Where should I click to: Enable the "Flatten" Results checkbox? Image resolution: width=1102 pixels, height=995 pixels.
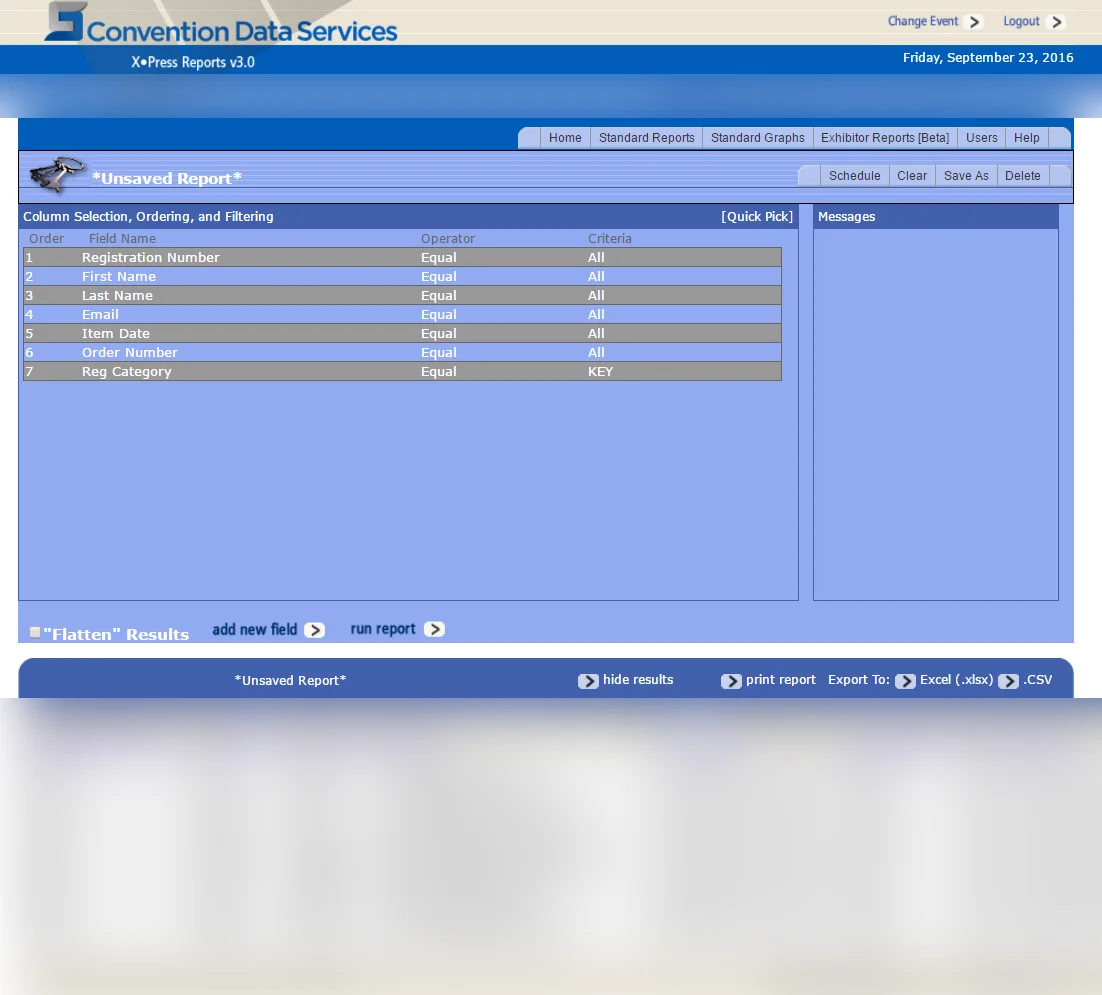pos(34,632)
